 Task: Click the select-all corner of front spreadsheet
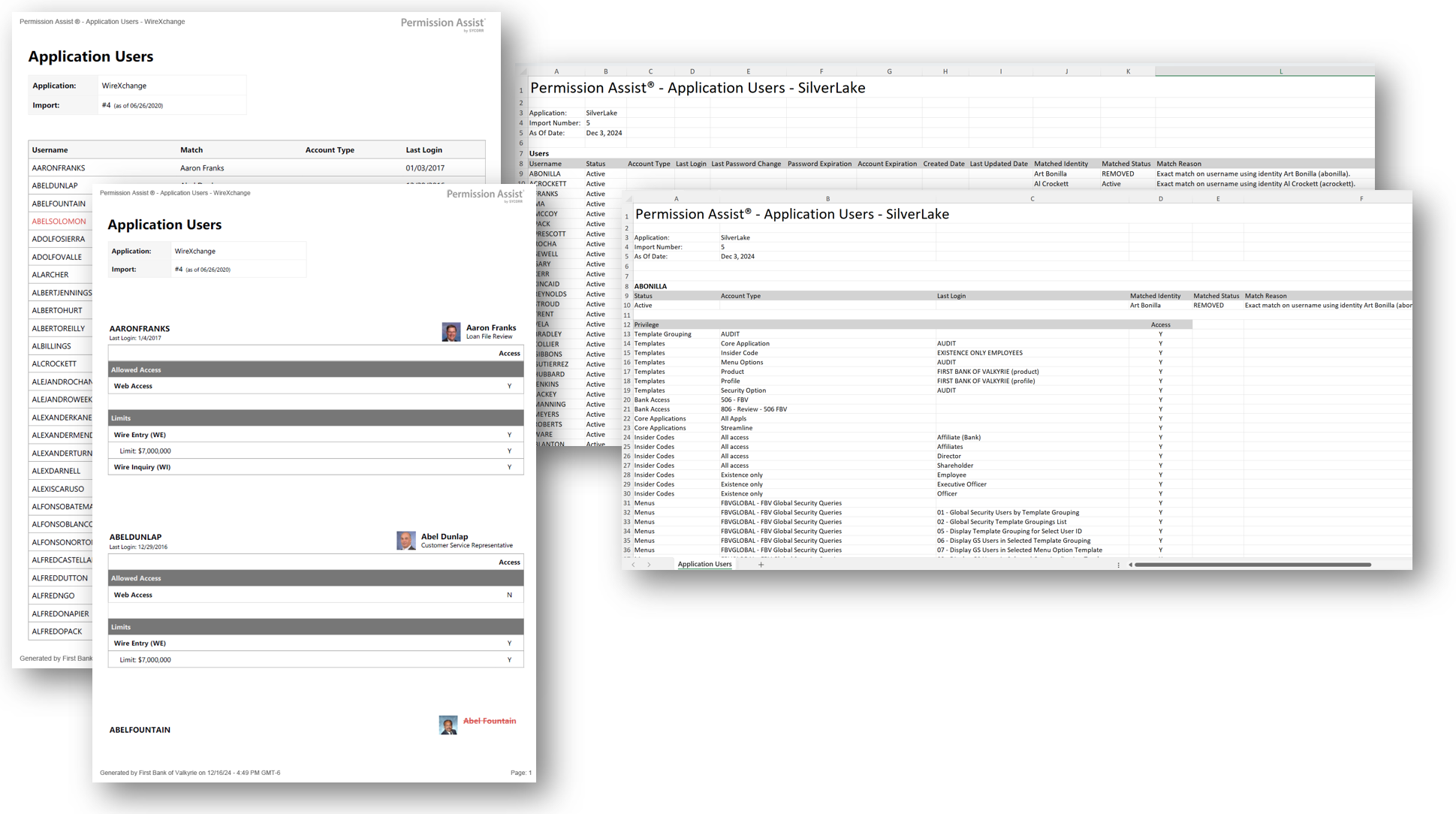coord(628,199)
